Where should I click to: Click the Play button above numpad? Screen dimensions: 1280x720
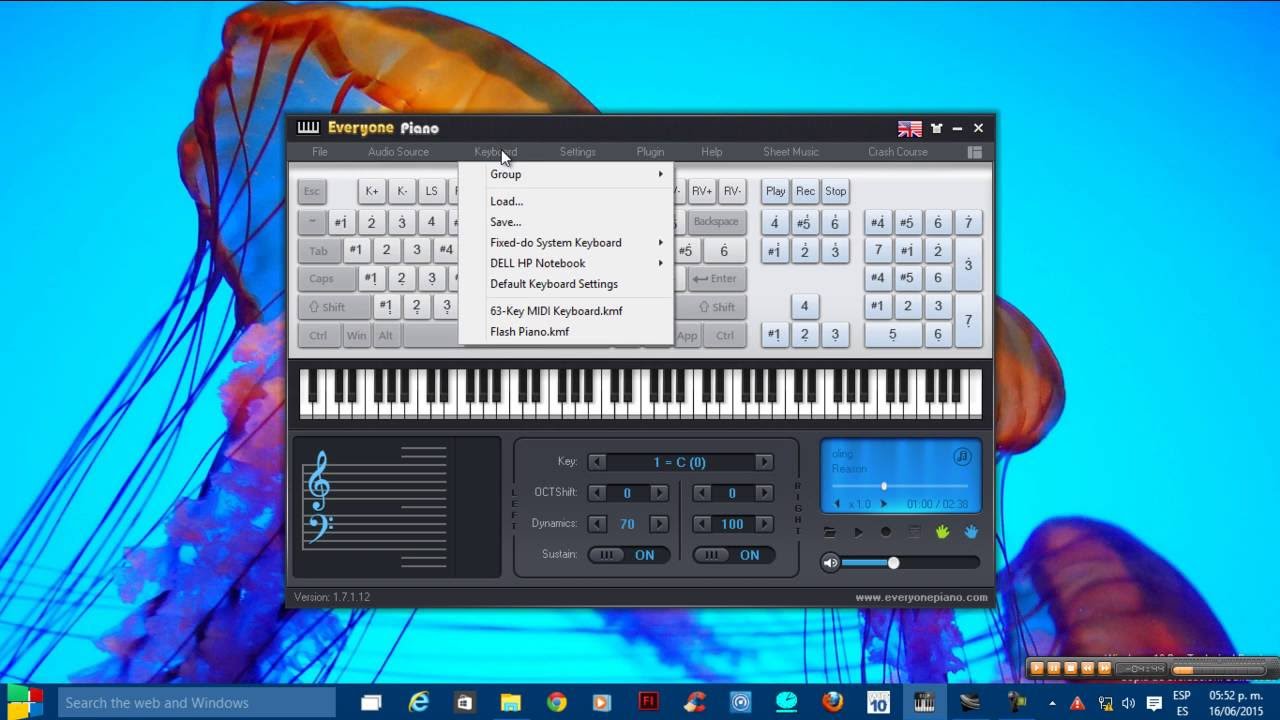click(x=776, y=191)
